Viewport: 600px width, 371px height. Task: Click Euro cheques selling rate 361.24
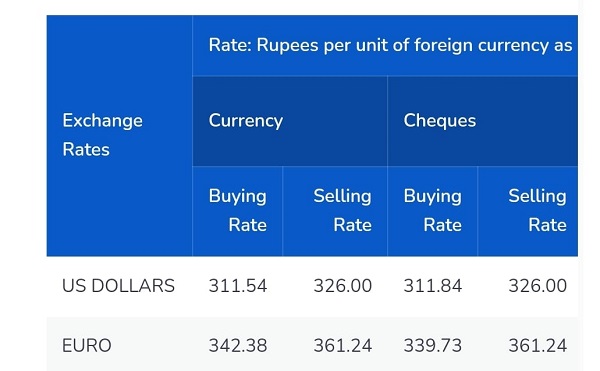coord(538,346)
